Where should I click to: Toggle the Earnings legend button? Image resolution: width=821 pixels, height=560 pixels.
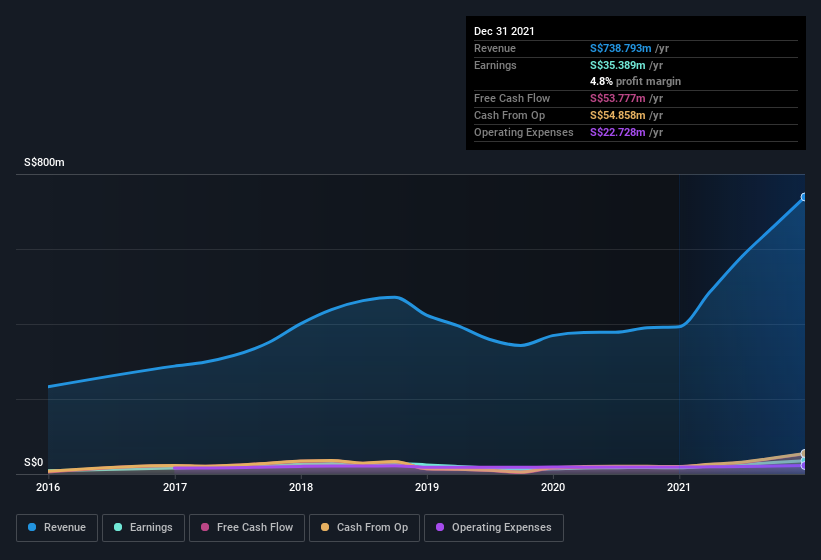tap(143, 528)
